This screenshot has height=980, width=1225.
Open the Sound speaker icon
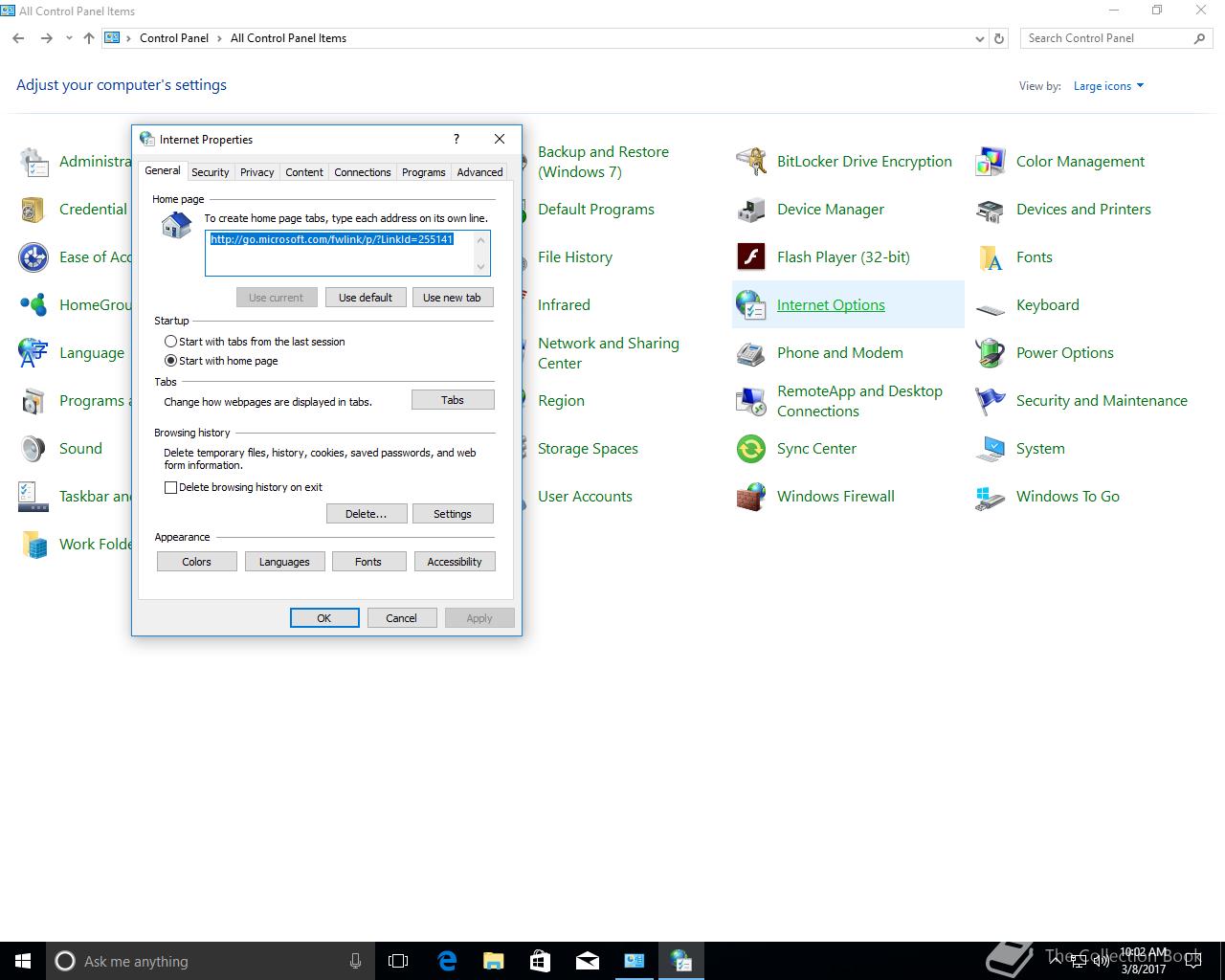coord(33,449)
